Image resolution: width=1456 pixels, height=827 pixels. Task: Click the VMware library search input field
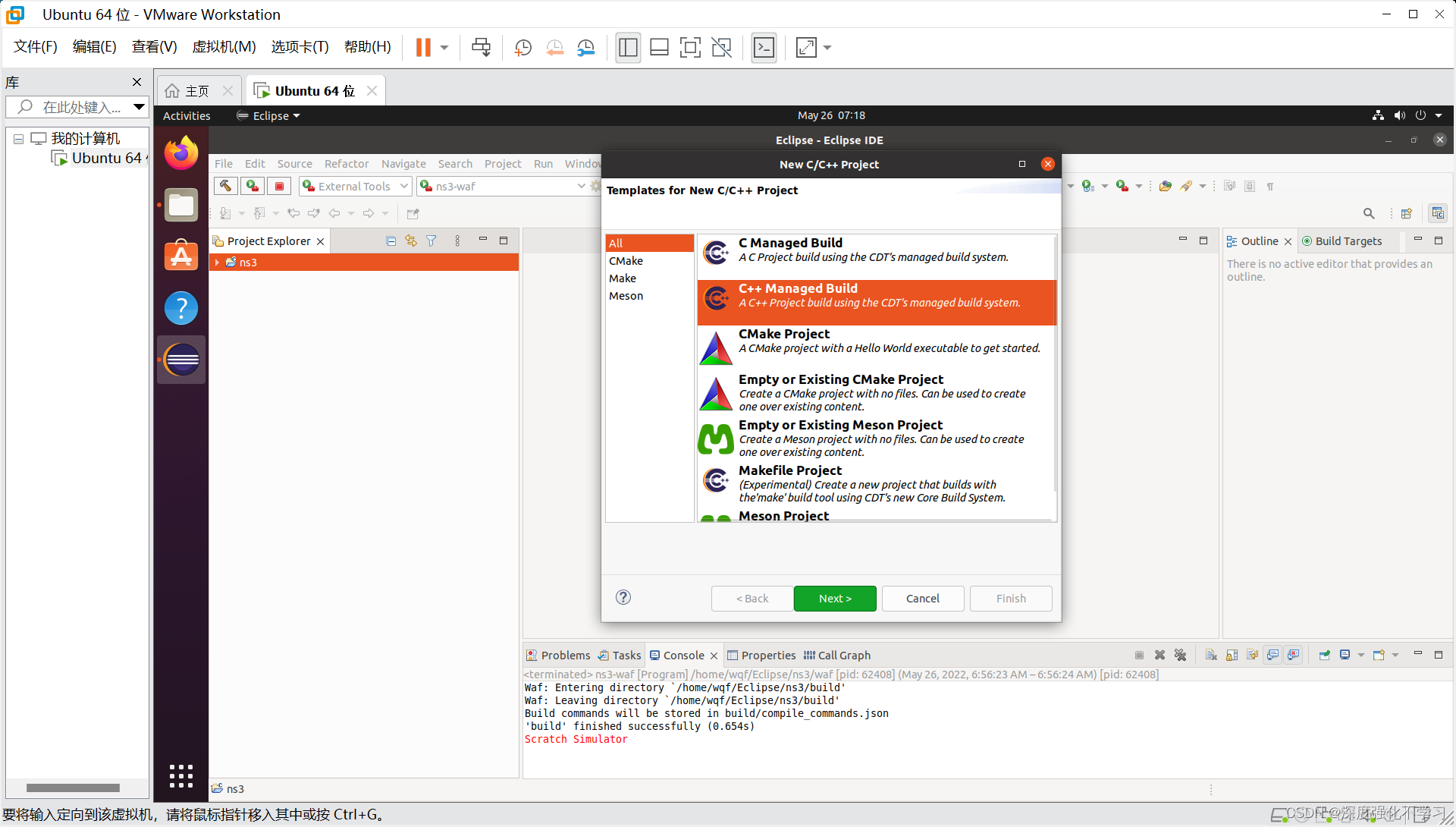[77, 107]
